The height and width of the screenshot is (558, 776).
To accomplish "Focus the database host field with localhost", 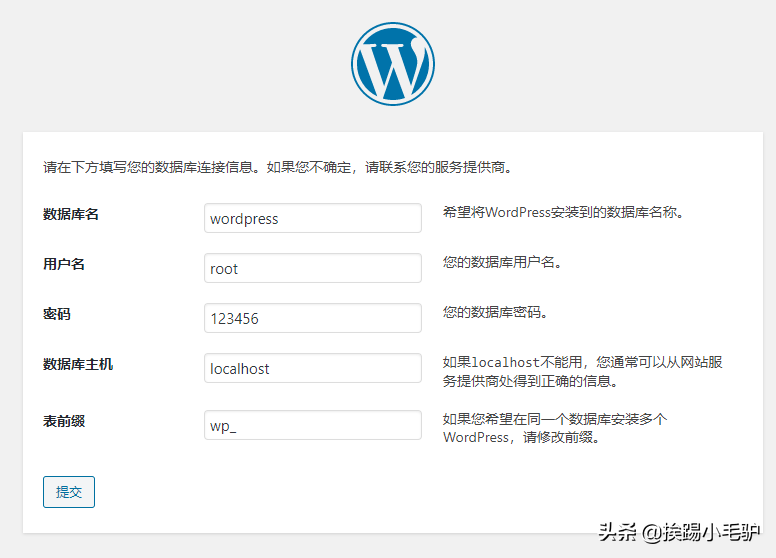I will [x=313, y=368].
